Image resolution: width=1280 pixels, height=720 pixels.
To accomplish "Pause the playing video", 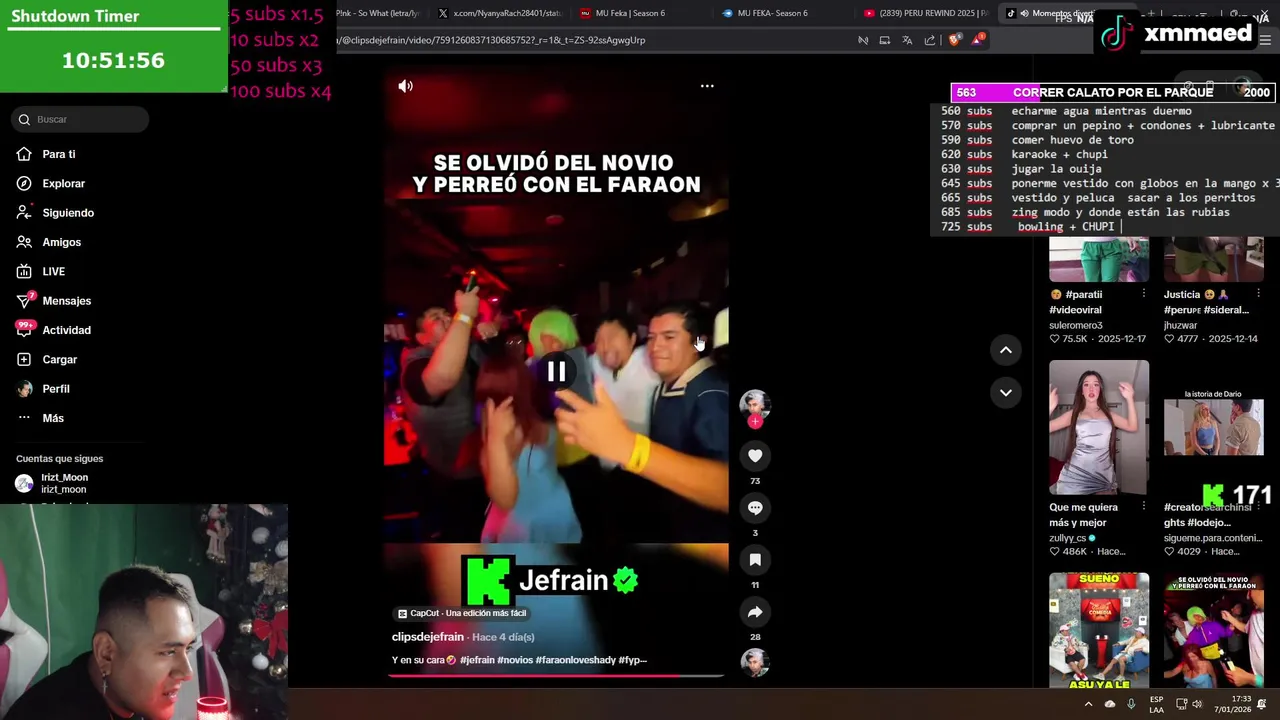I will pyautogui.click(x=556, y=371).
